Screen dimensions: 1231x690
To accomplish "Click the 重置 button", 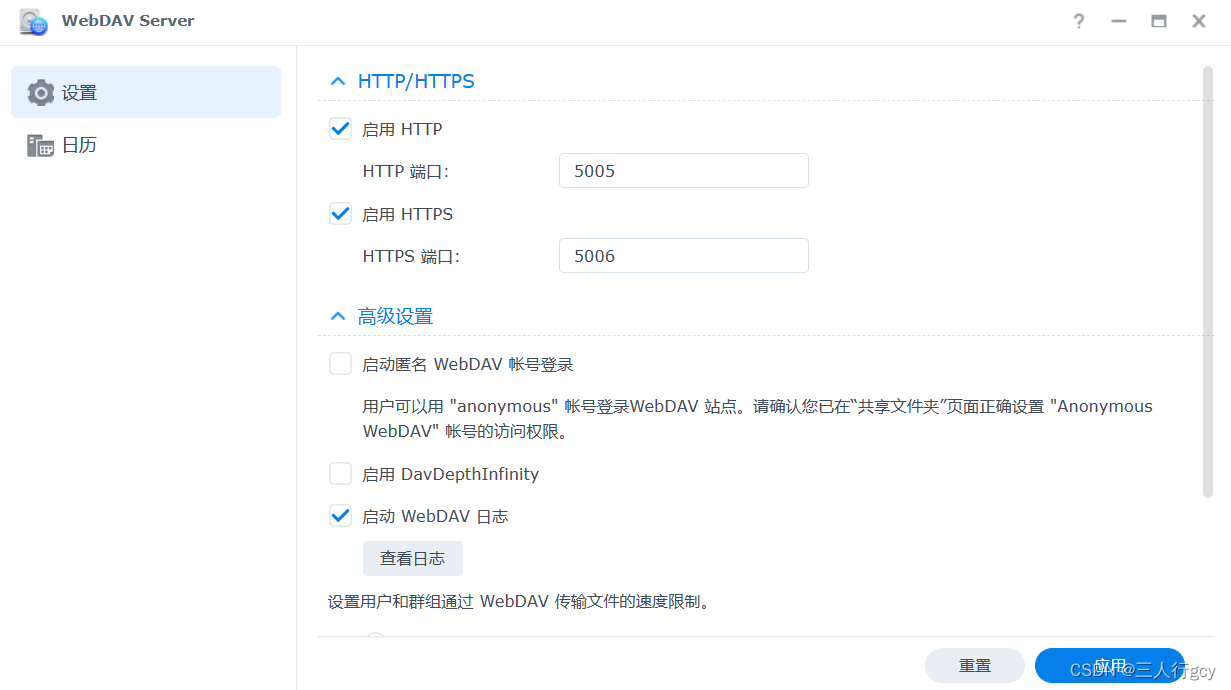I will pos(975,665).
